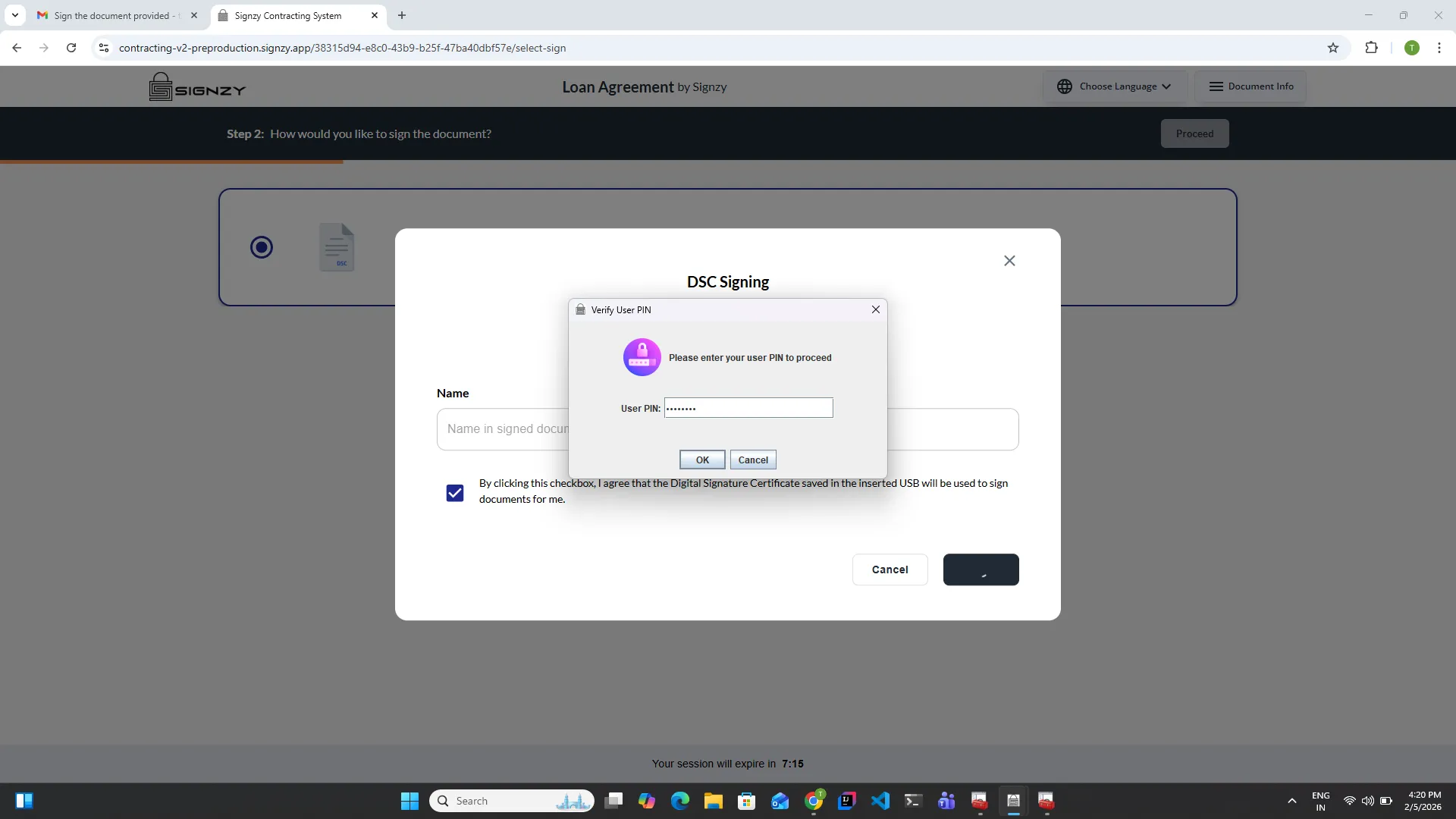Switch to the Gmail Sign the document tab
Image resolution: width=1456 pixels, height=819 pixels.
tap(115, 15)
